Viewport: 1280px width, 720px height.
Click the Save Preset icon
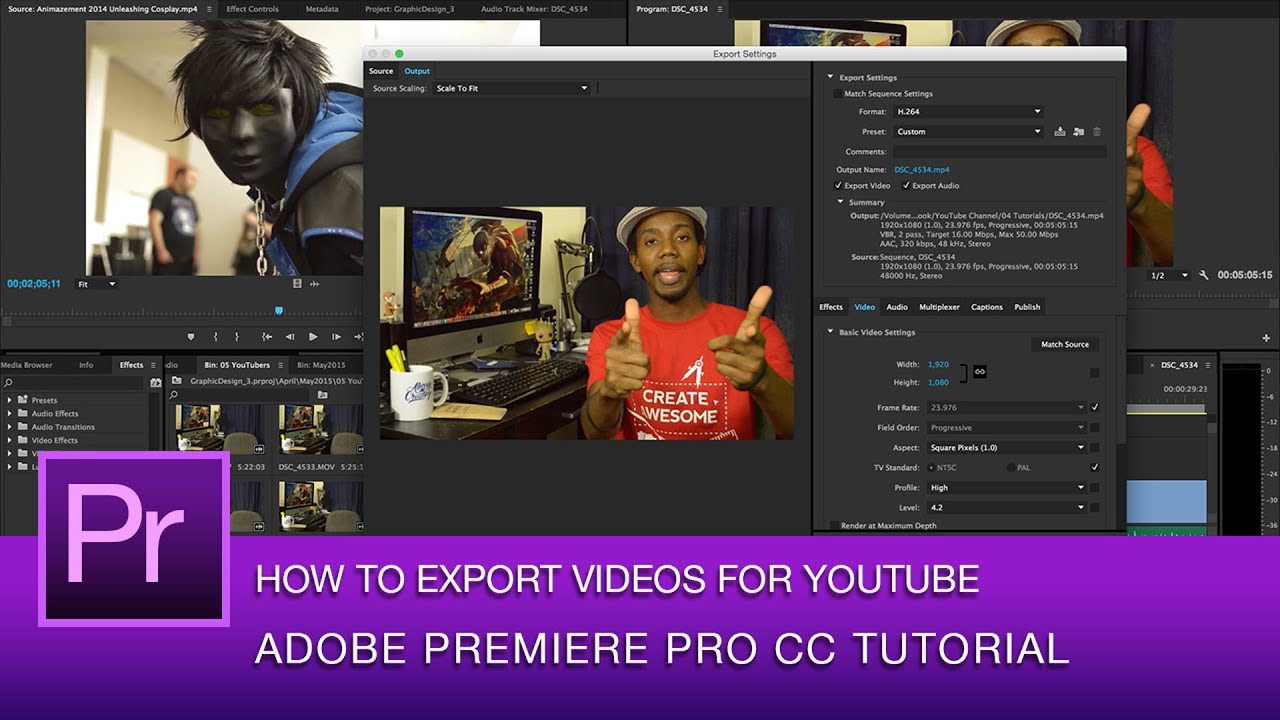(1060, 132)
